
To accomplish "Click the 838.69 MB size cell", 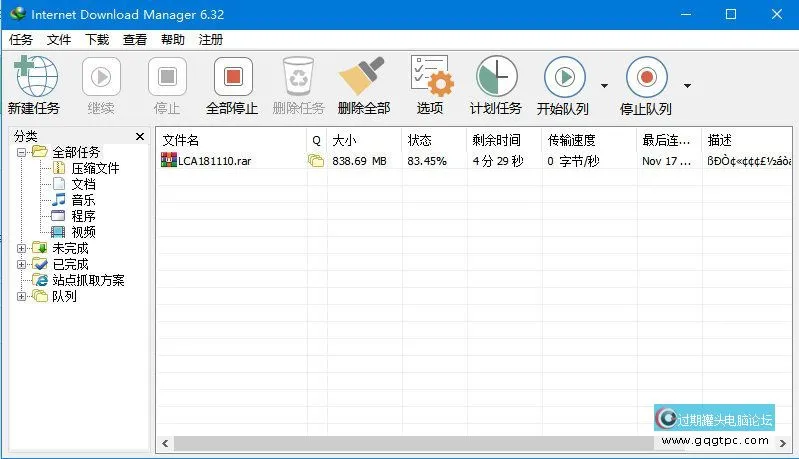I will coord(359,161).
